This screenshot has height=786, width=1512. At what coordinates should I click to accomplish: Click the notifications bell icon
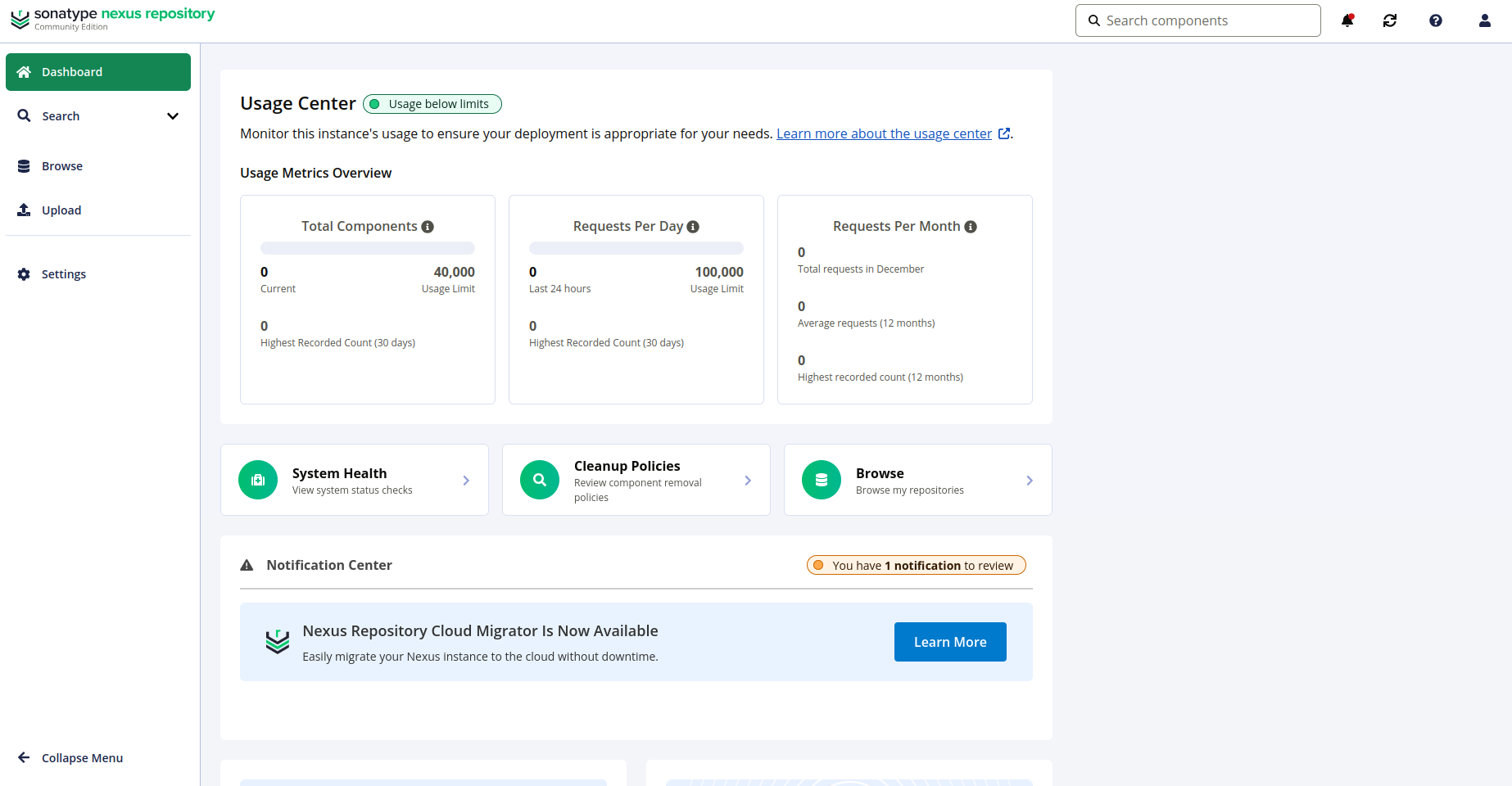tap(1347, 21)
